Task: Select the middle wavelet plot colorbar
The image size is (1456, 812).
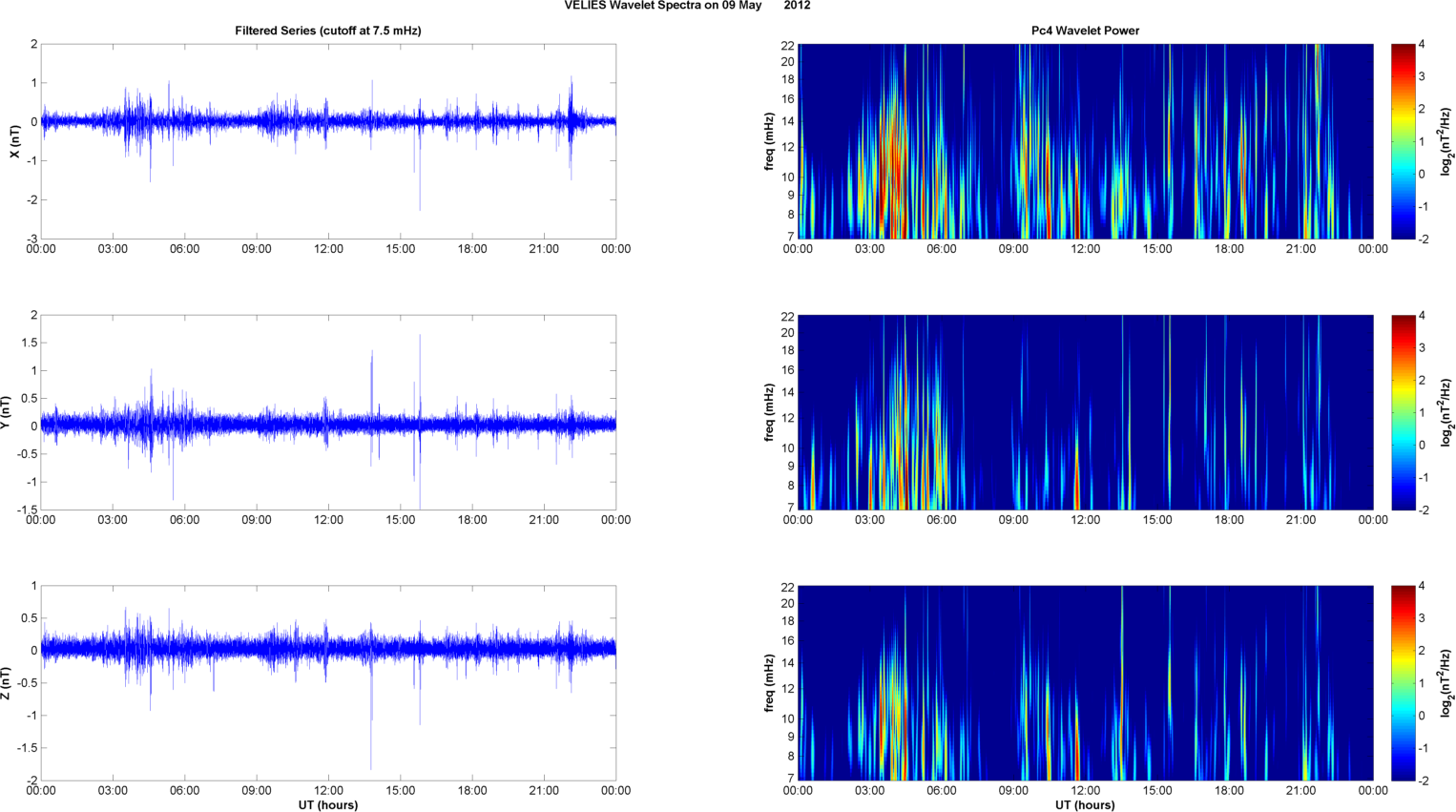Action: pos(1403,412)
